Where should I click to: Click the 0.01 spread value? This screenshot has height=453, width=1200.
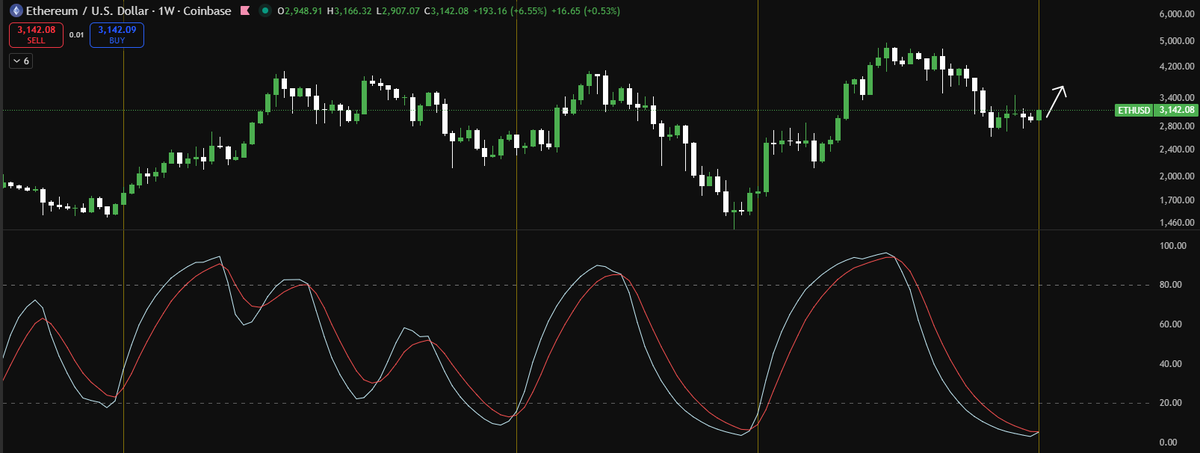(77, 35)
